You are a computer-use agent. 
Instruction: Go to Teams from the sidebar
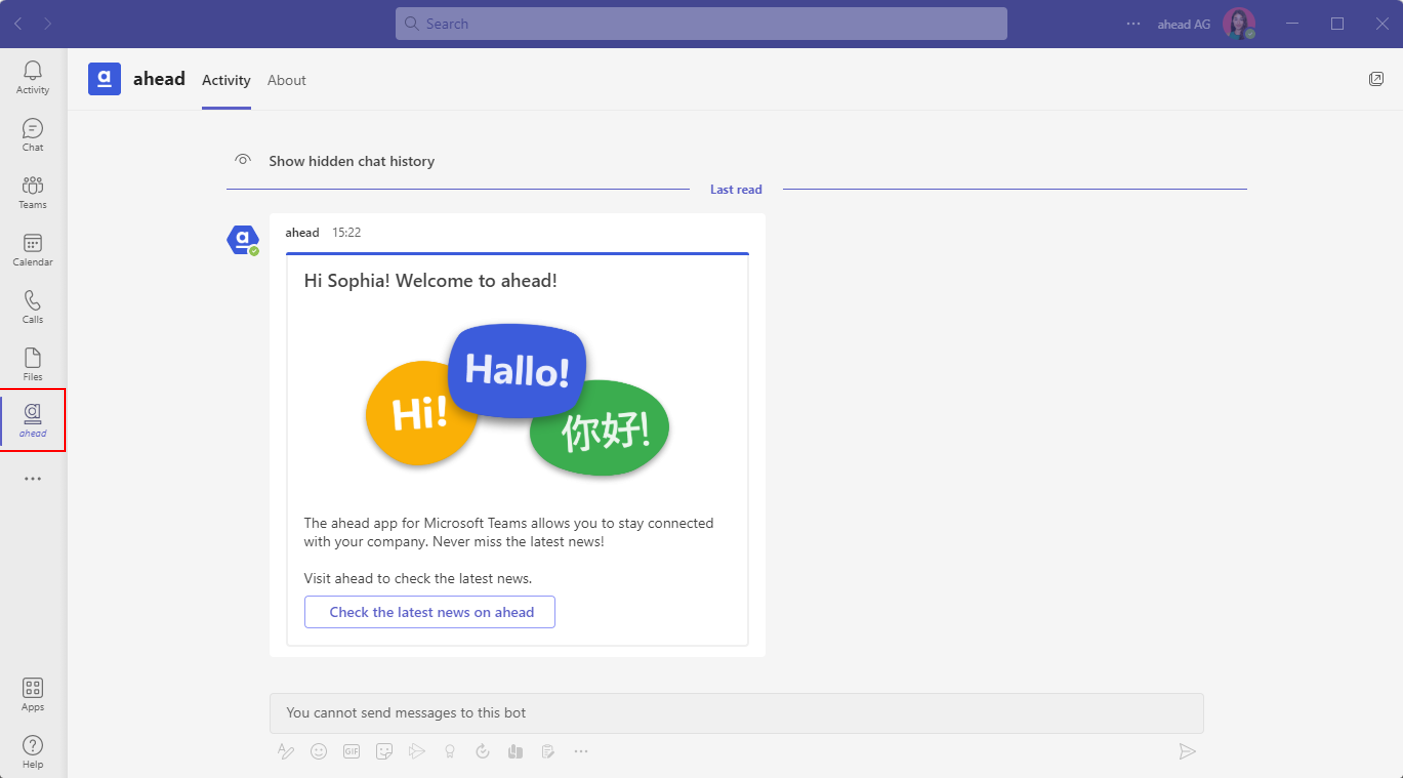pos(32,190)
